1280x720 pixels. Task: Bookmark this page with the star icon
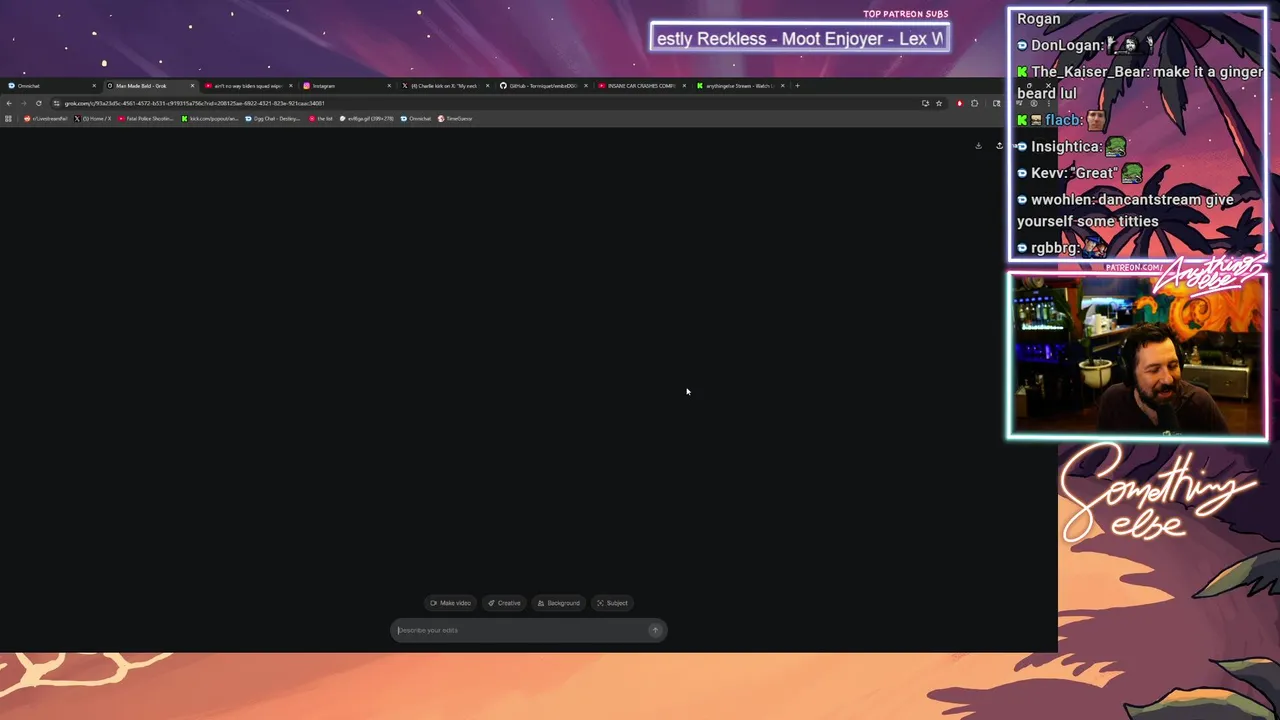click(x=938, y=103)
